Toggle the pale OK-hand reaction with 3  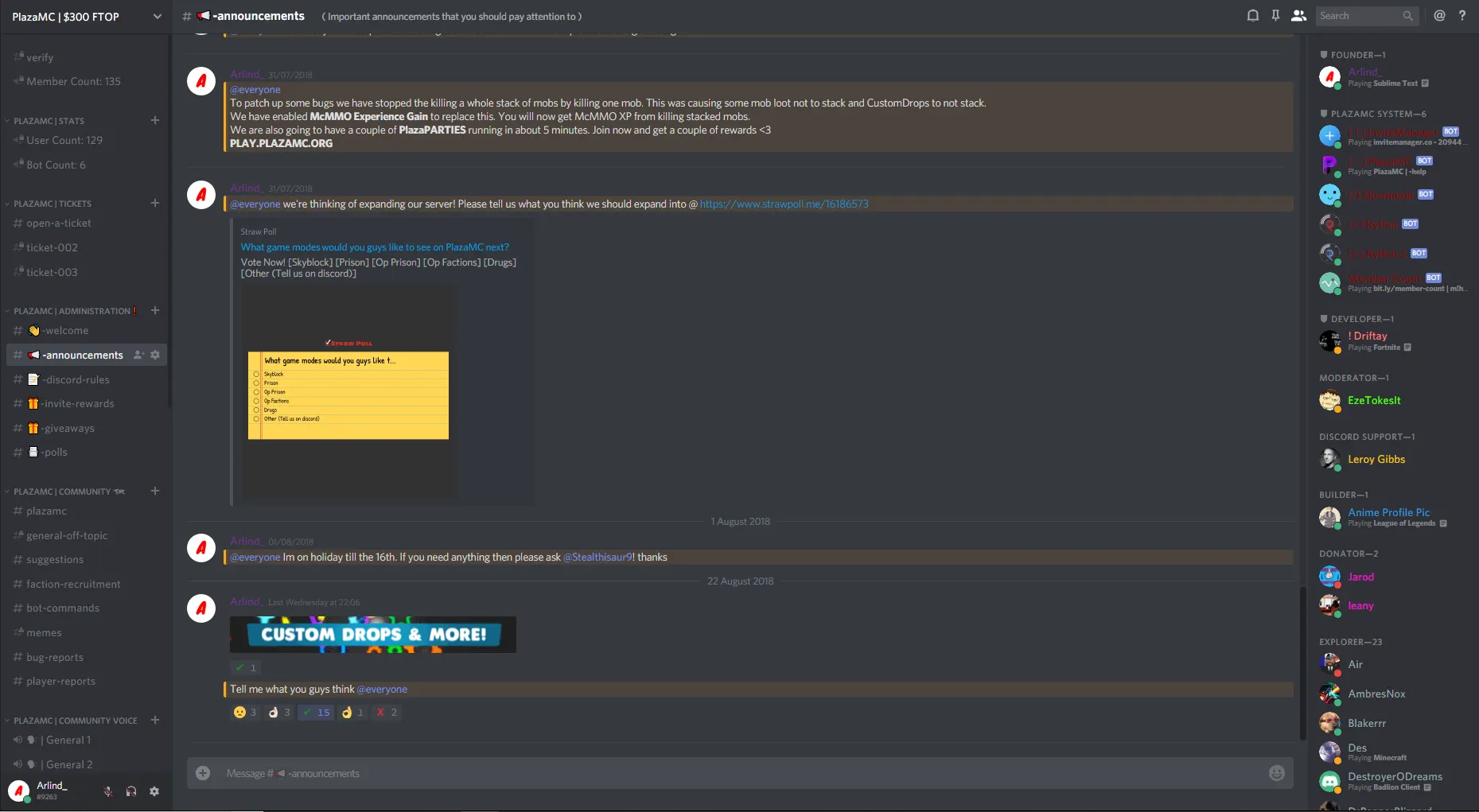[278, 713]
